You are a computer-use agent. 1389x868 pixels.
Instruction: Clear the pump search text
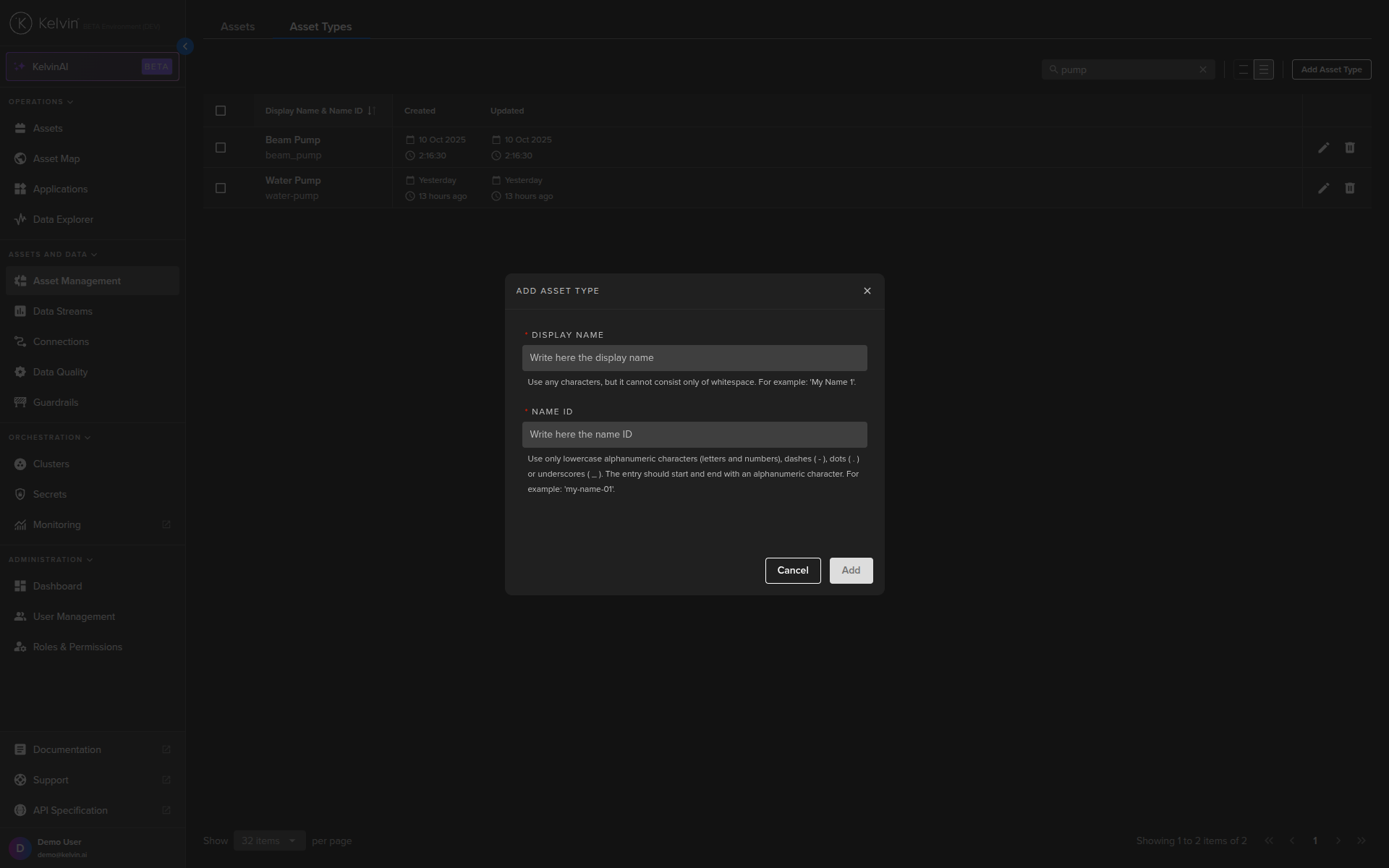[x=1202, y=70]
